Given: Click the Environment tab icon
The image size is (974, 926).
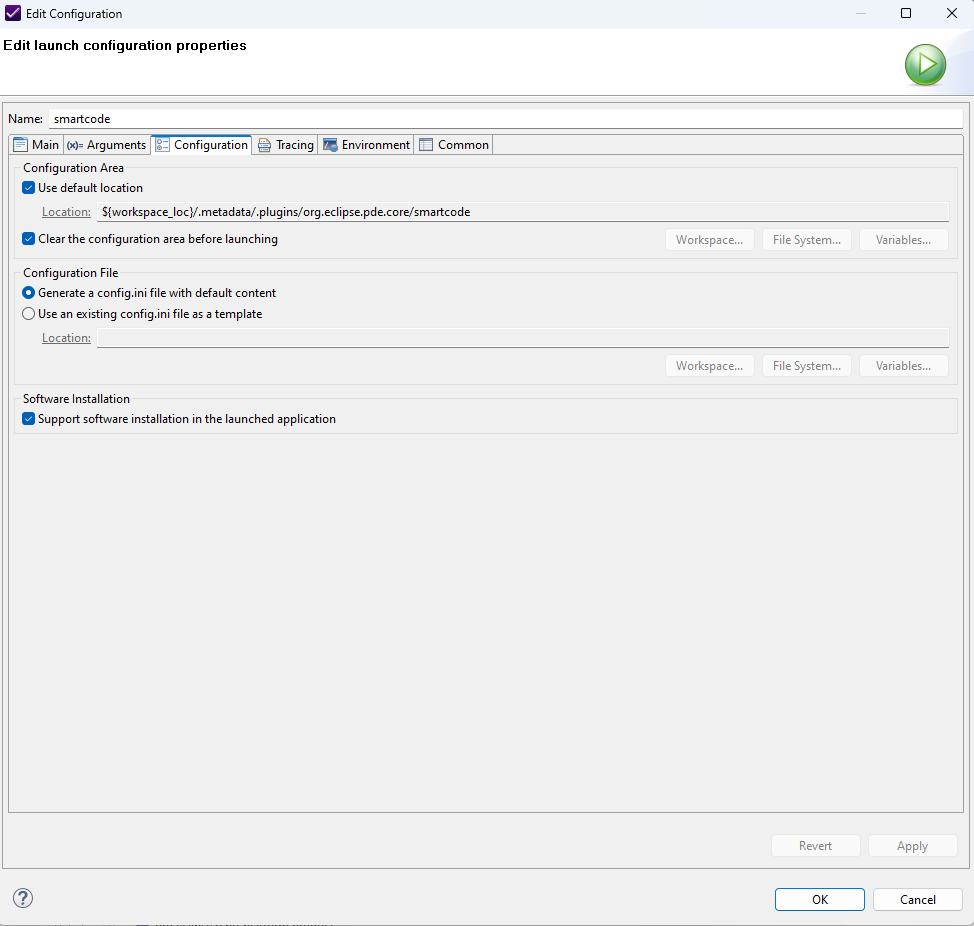Looking at the screenshot, I should [330, 145].
